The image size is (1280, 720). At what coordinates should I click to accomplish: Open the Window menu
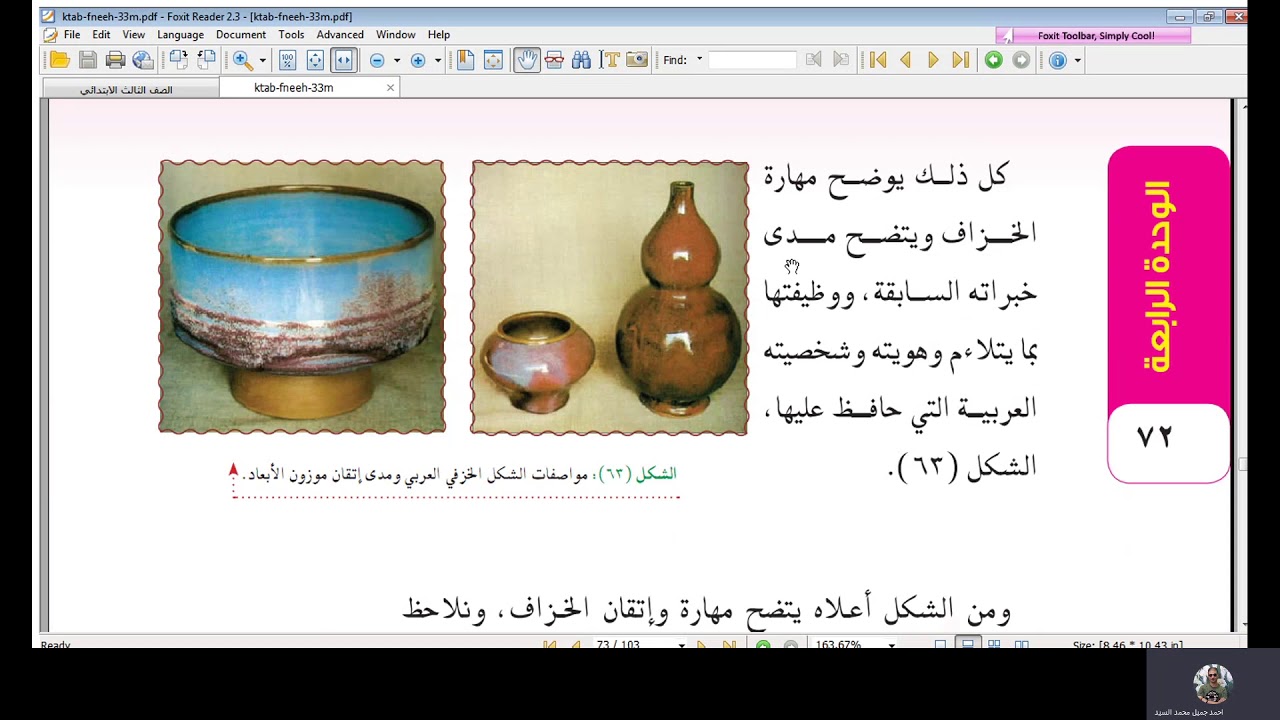396,34
